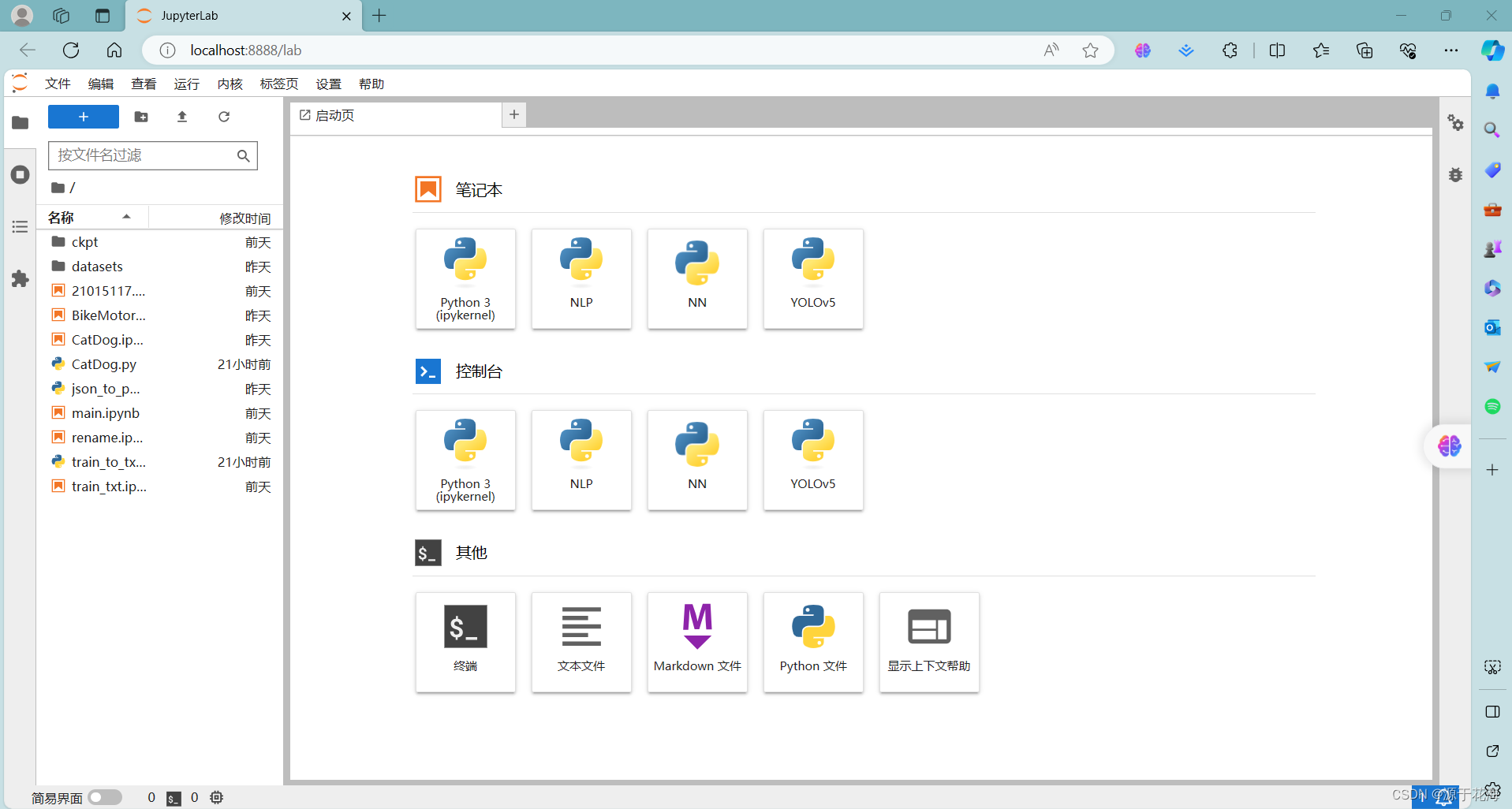Screen dimensions: 1512x809
Task: Open the 运行 menu
Action: pyautogui.click(x=187, y=84)
